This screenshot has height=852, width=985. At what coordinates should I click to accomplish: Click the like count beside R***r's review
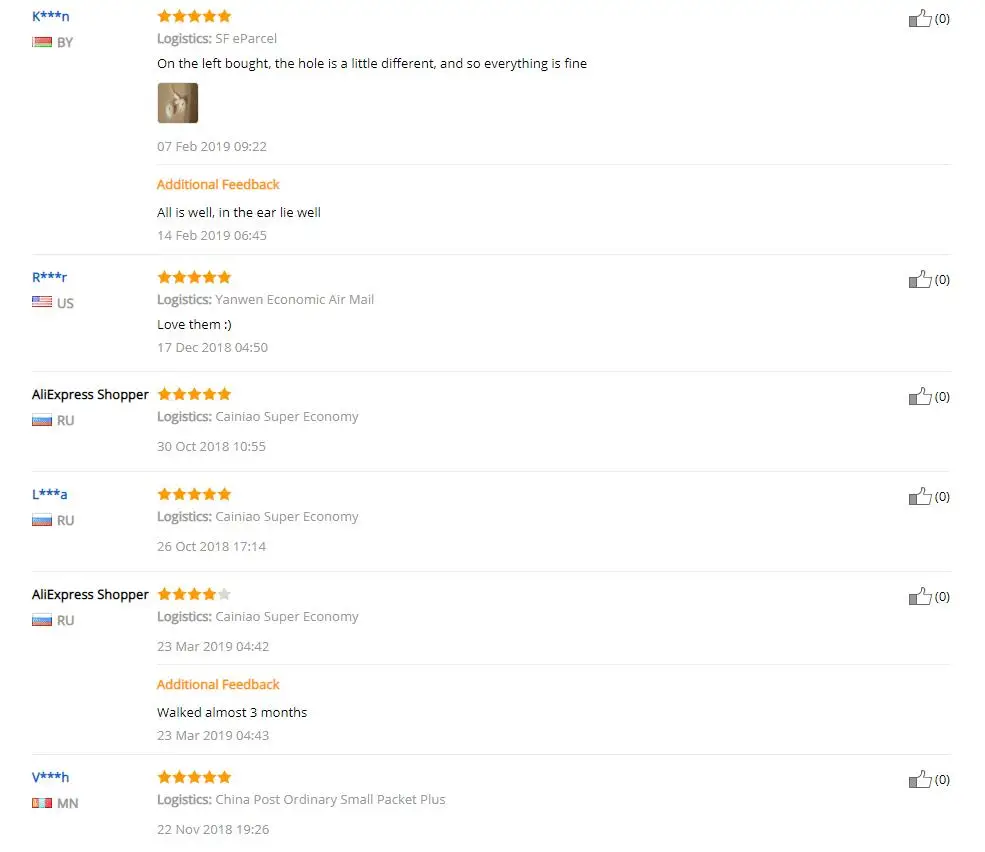(x=942, y=280)
